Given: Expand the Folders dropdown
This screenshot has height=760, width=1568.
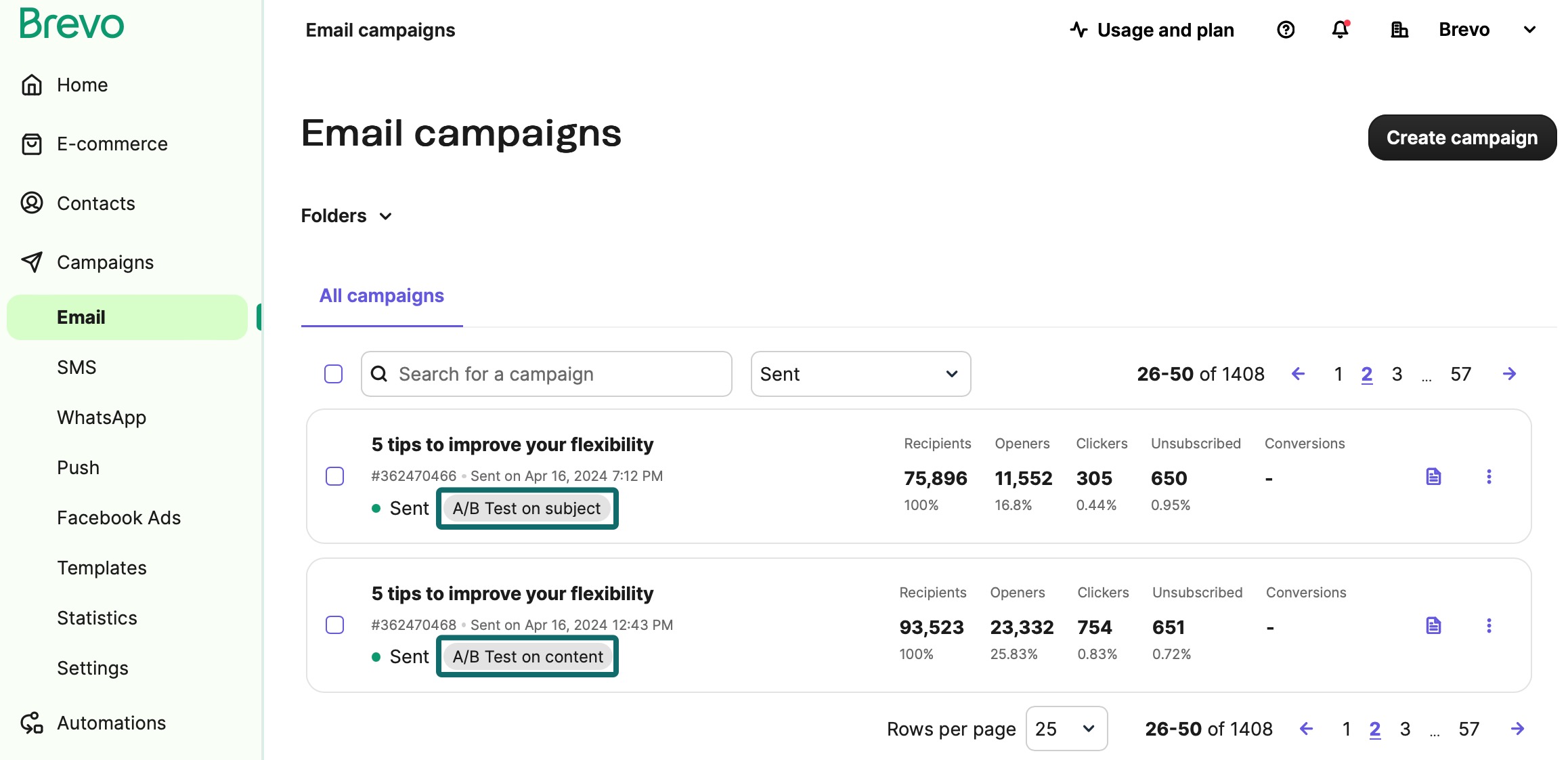Looking at the screenshot, I should (347, 215).
